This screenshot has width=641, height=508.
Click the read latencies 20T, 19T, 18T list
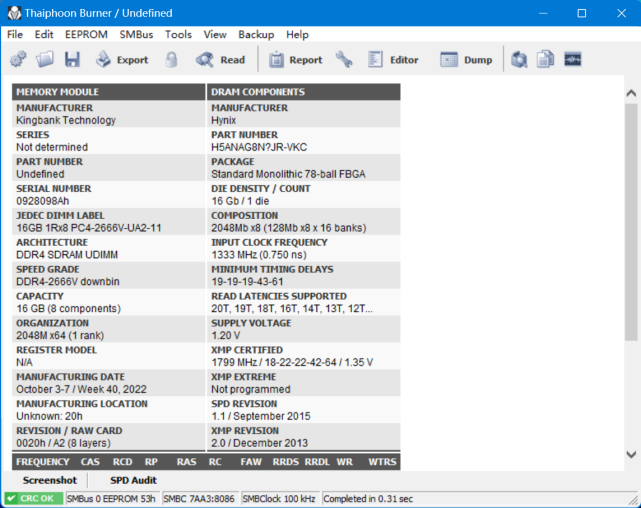pyautogui.click(x=291, y=309)
